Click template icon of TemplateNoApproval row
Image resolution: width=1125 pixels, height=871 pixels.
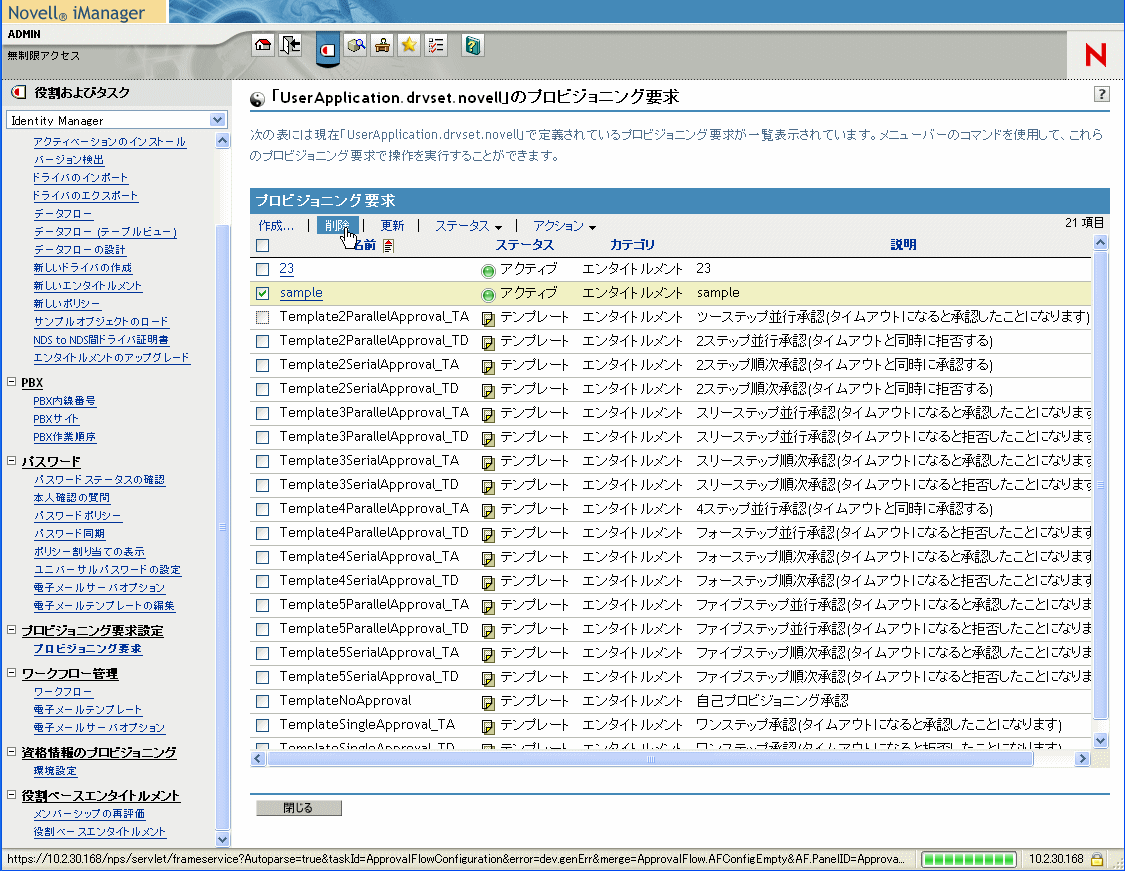(x=488, y=703)
